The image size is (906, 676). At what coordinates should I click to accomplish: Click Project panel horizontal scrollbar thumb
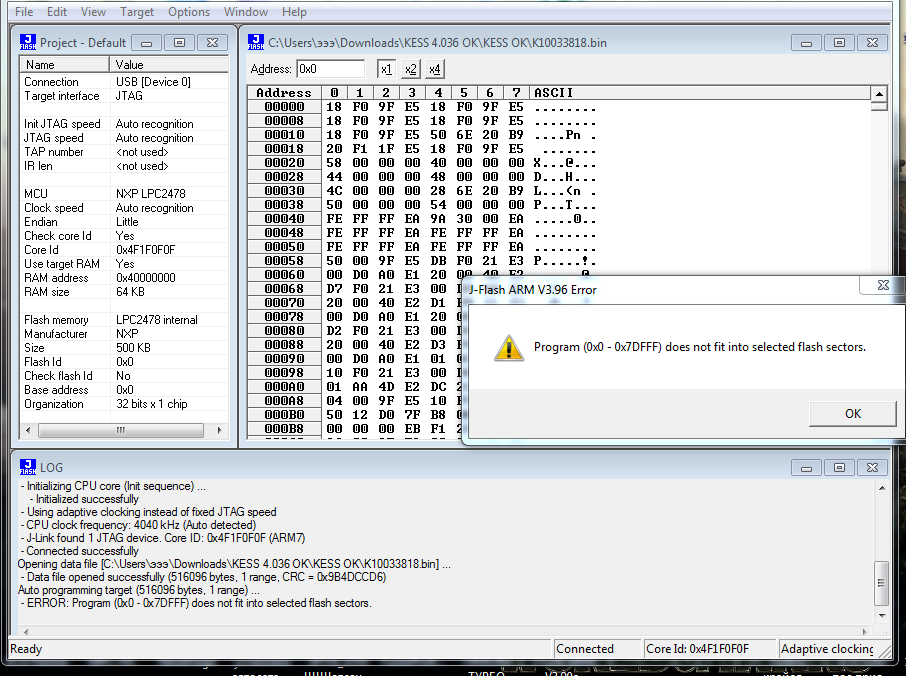pos(121,430)
